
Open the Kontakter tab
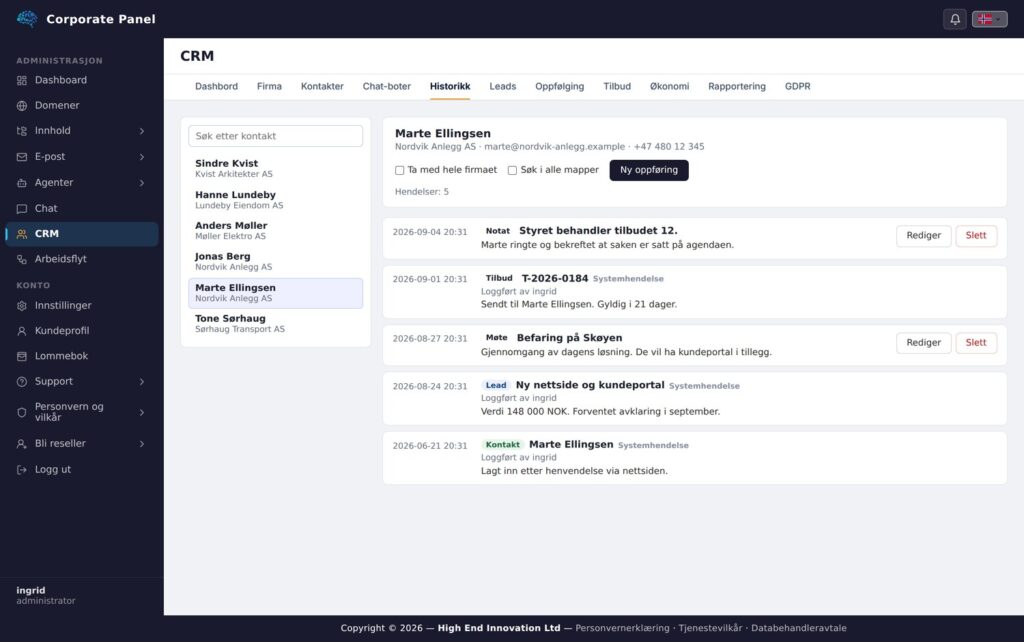point(322,86)
